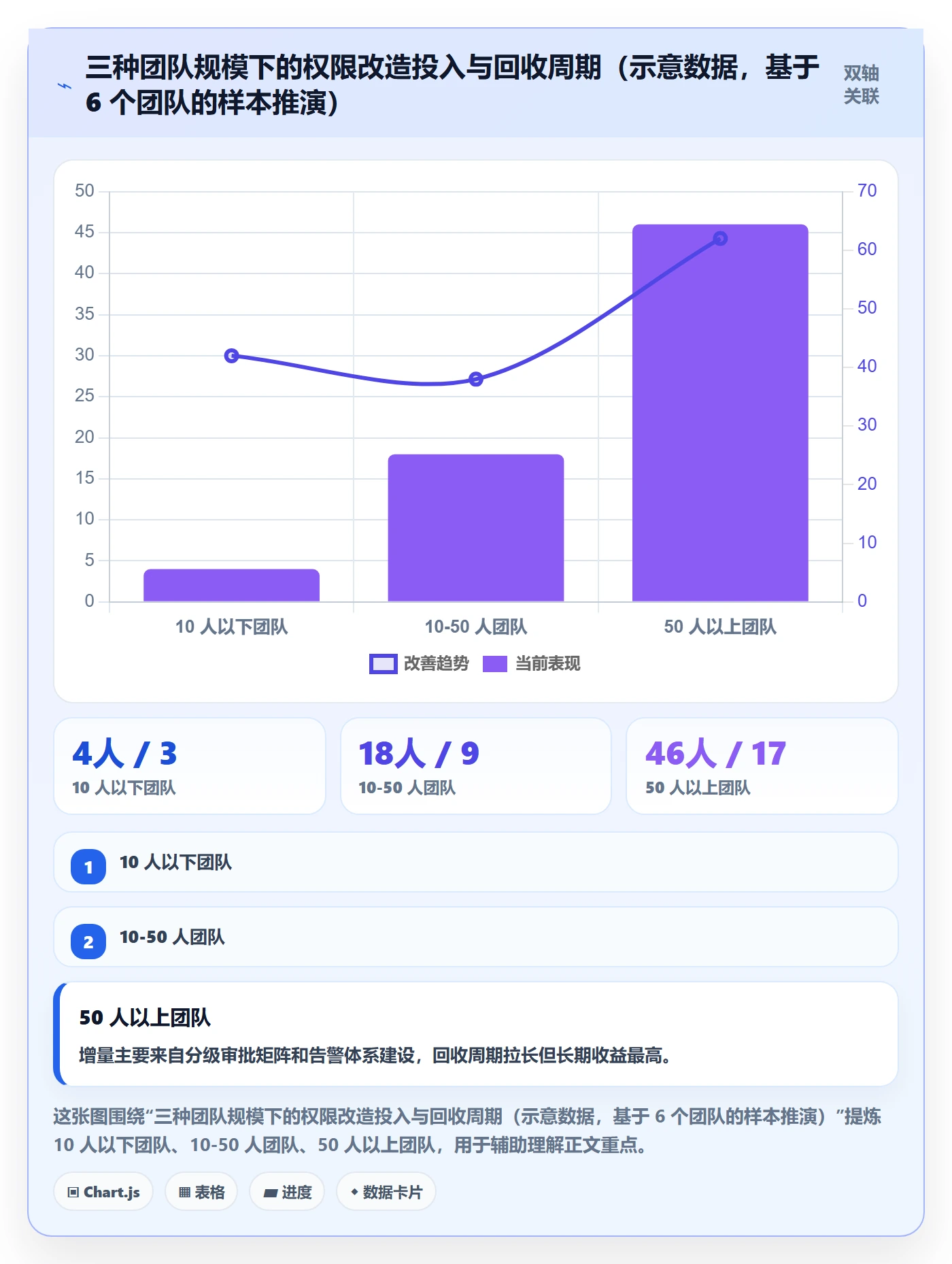Toggle the 当前表现 legend swatch
Image resolution: width=952 pixels, height=1264 pixels.
point(495,664)
